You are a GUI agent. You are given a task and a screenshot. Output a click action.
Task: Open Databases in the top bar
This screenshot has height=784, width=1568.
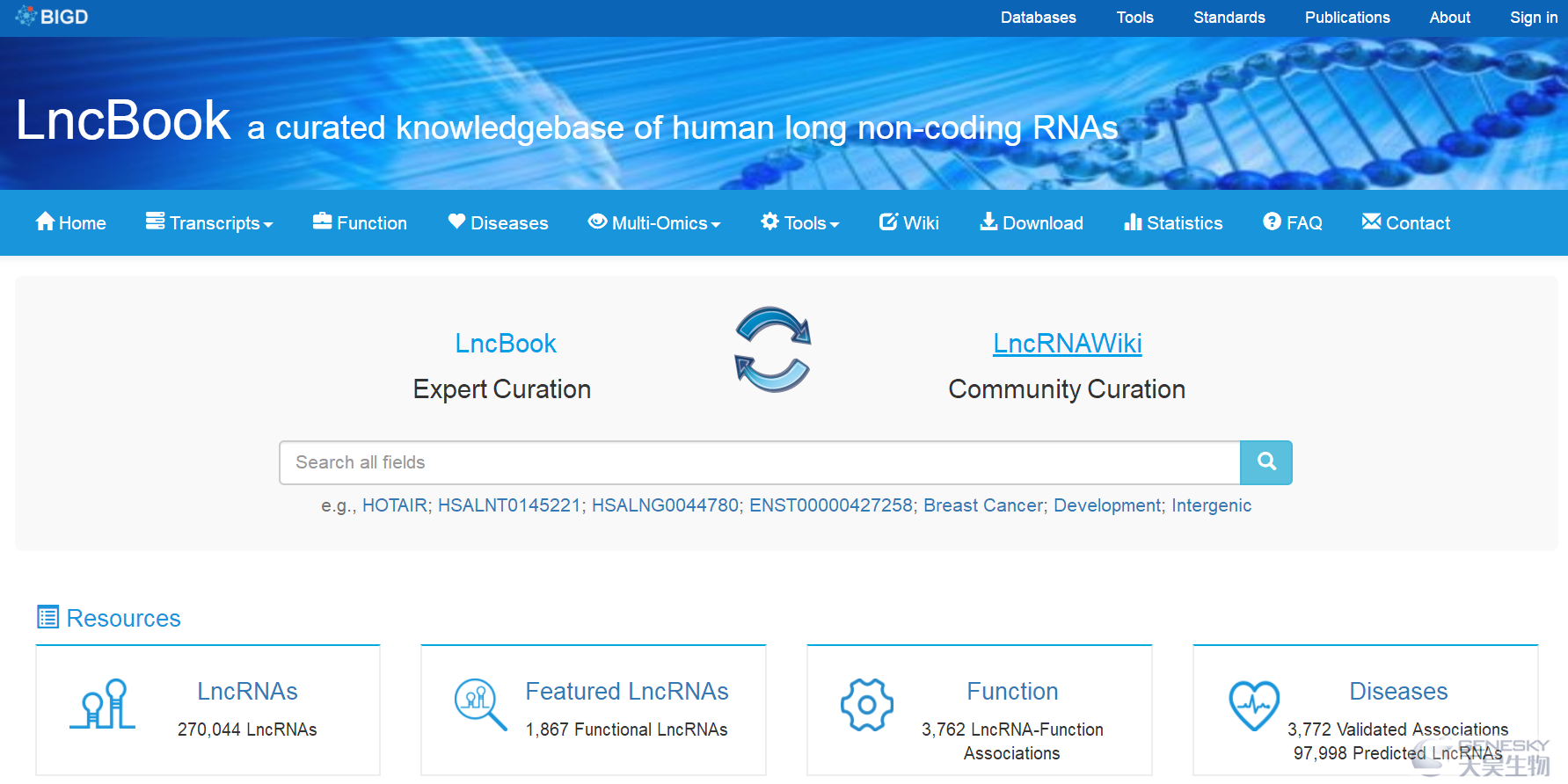[1038, 18]
